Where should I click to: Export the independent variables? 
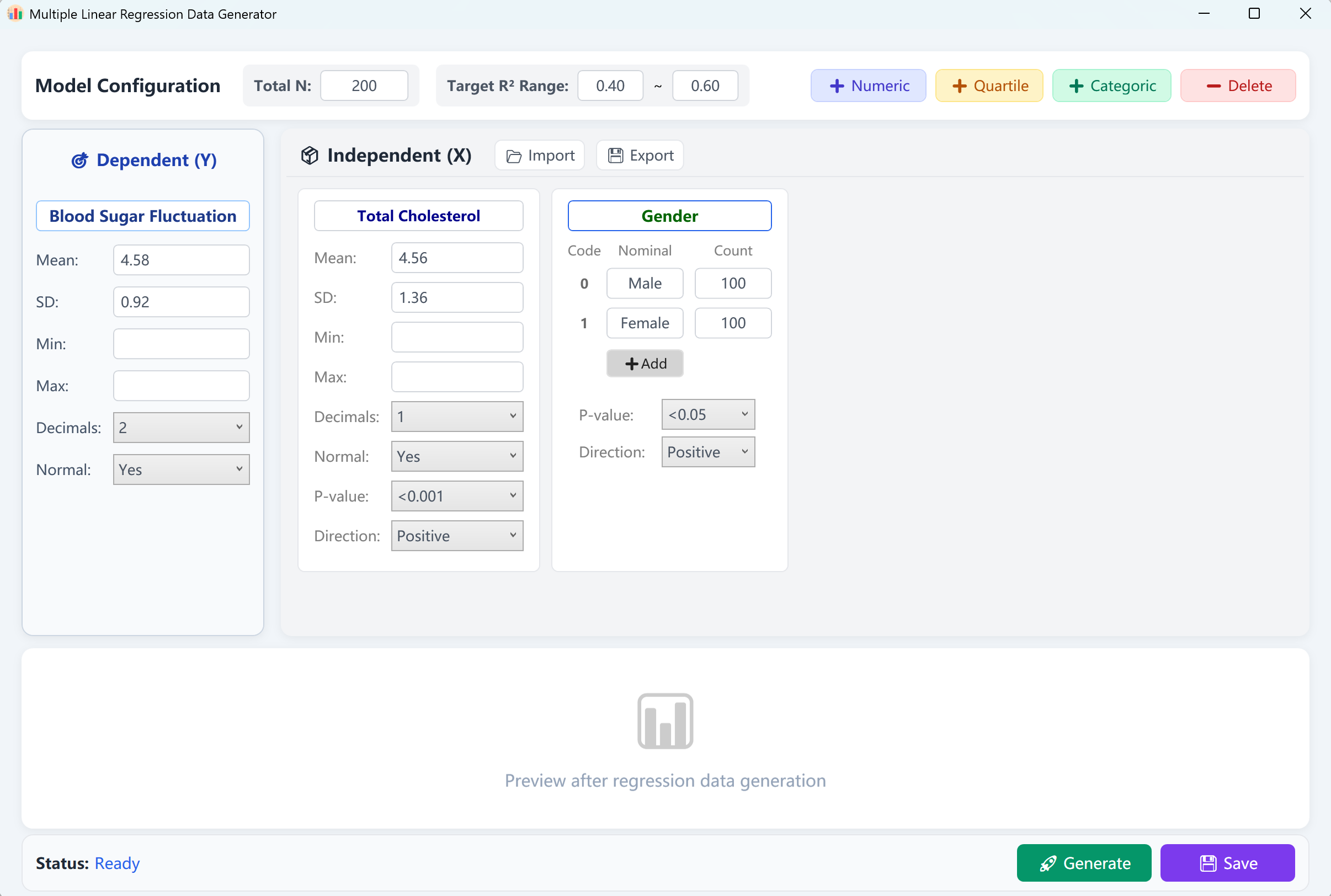(640, 156)
